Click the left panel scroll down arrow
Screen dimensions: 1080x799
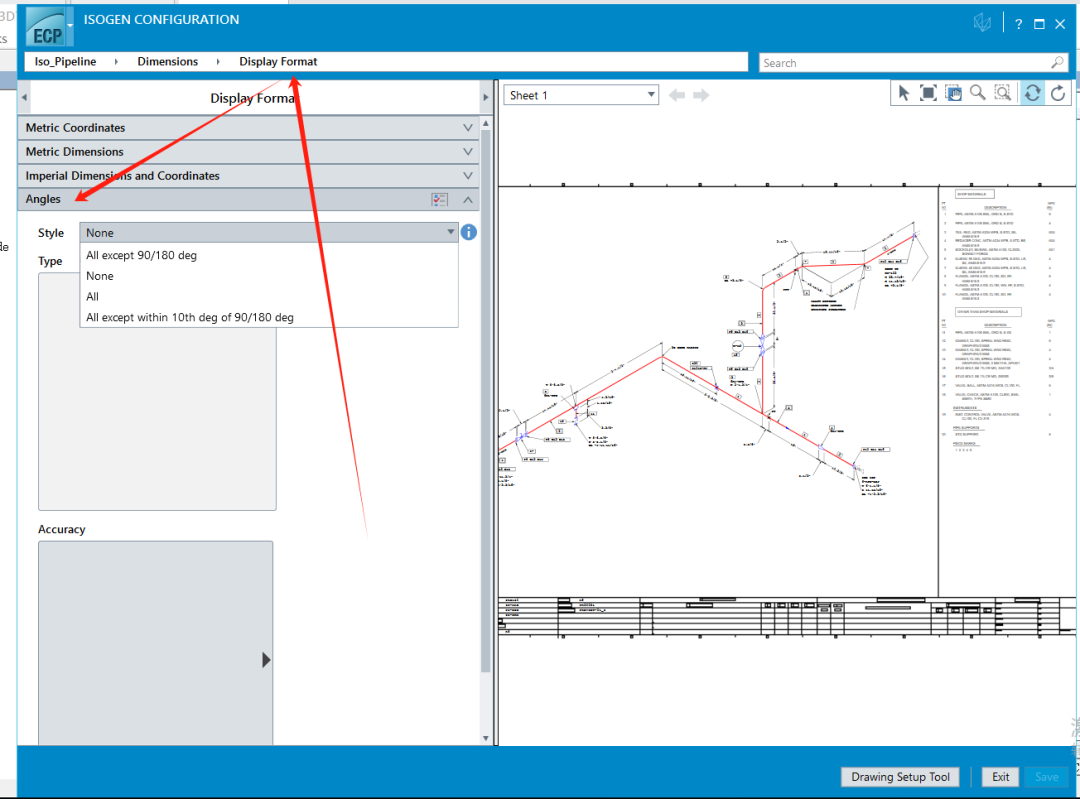(486, 738)
